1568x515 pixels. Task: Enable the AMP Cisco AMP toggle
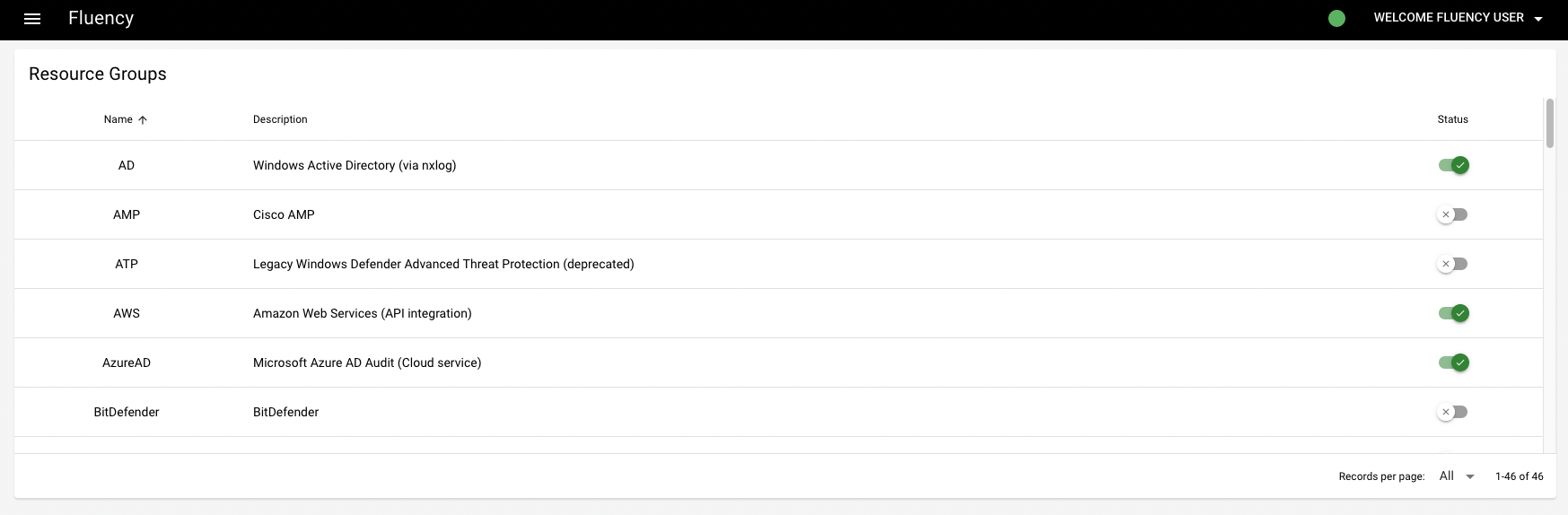tap(1452, 214)
